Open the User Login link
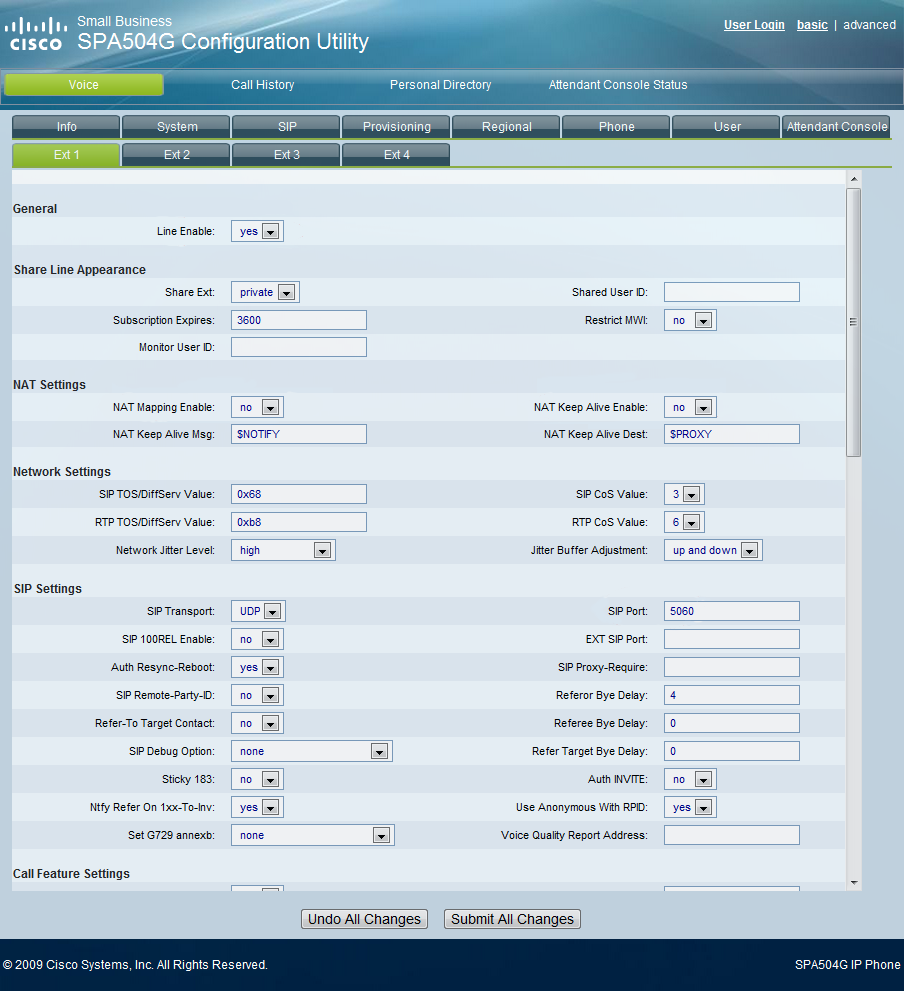Screen dimensions: 904x991 click(754, 25)
